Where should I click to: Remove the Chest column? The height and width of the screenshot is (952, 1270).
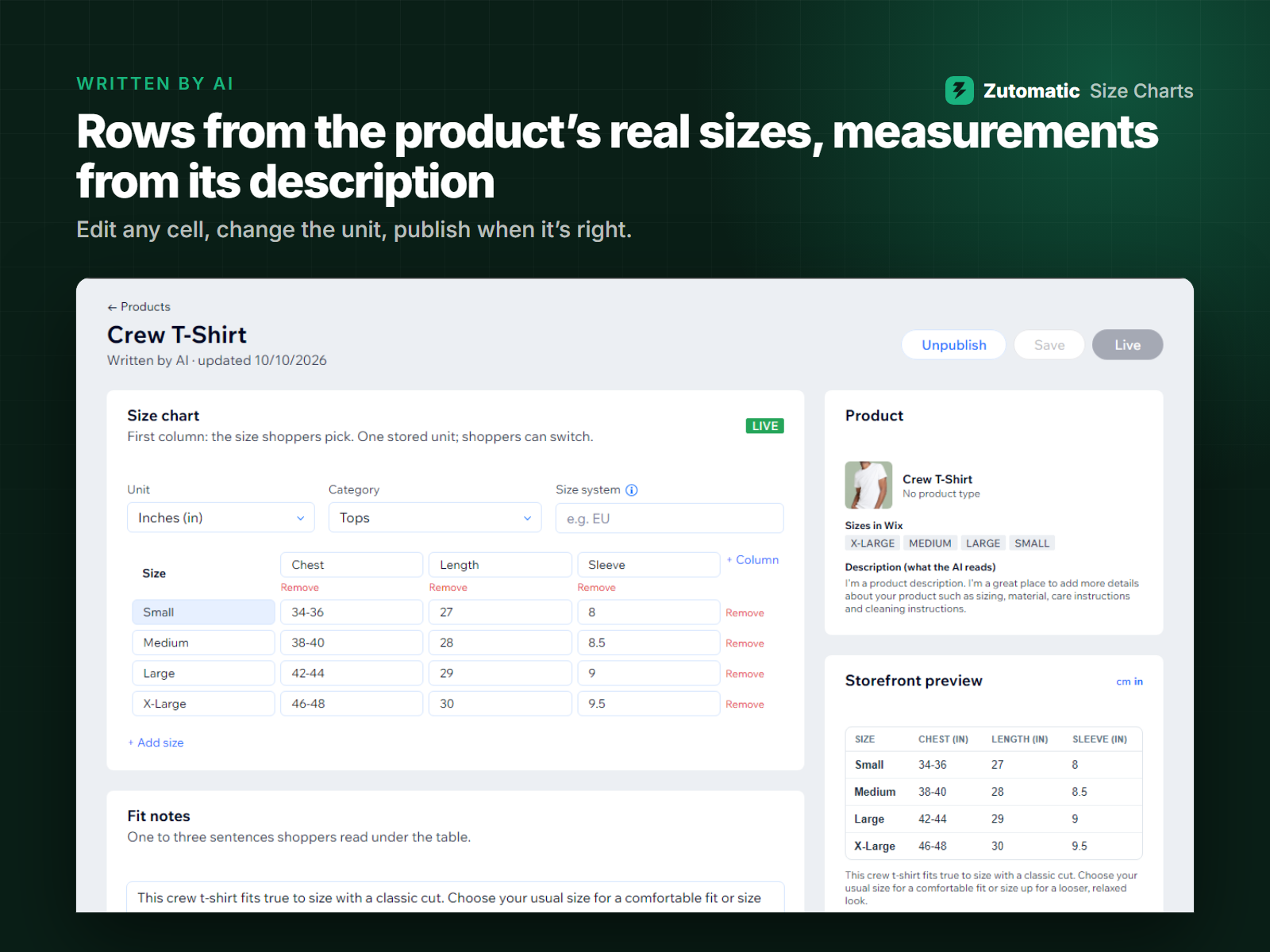(x=300, y=588)
